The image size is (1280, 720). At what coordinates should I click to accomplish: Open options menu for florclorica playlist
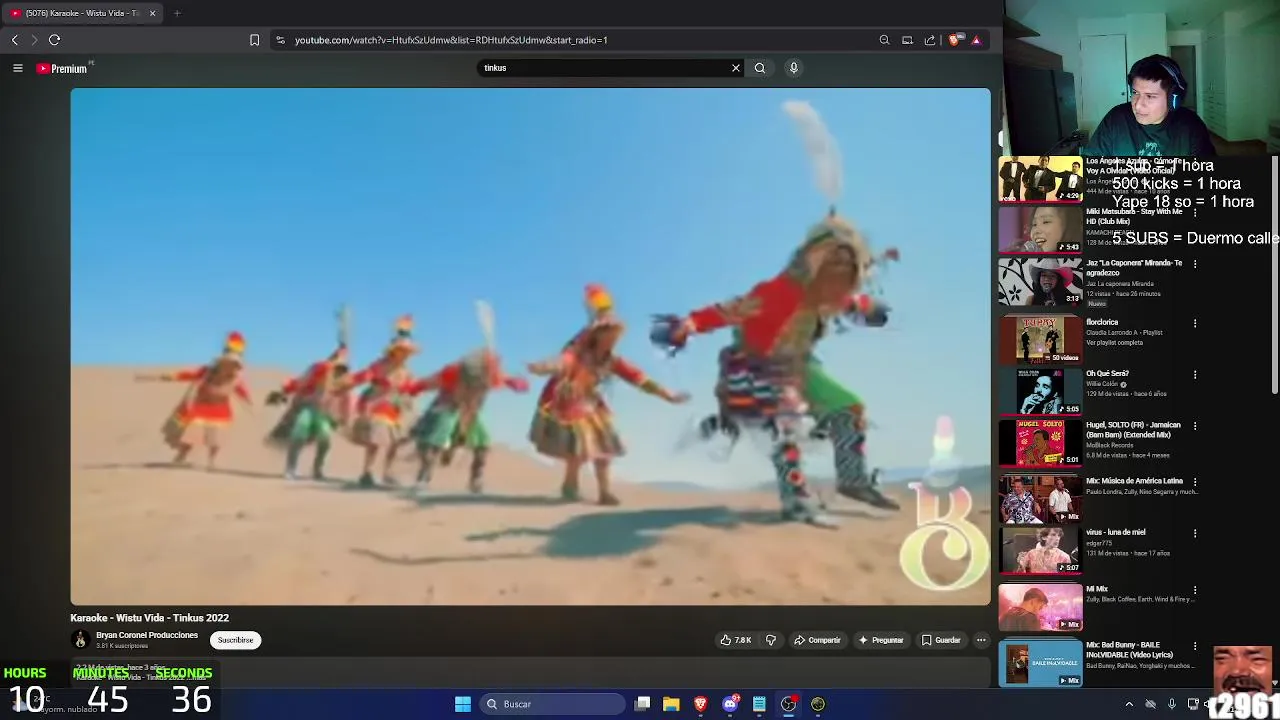(1195, 324)
